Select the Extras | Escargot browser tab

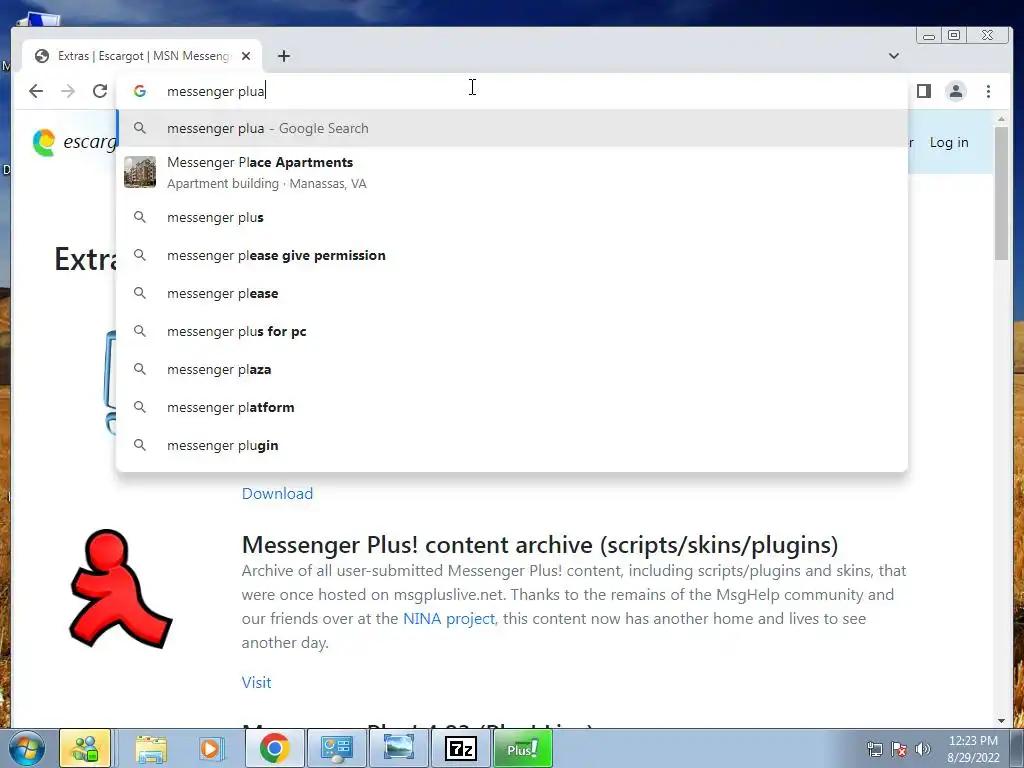click(142, 56)
